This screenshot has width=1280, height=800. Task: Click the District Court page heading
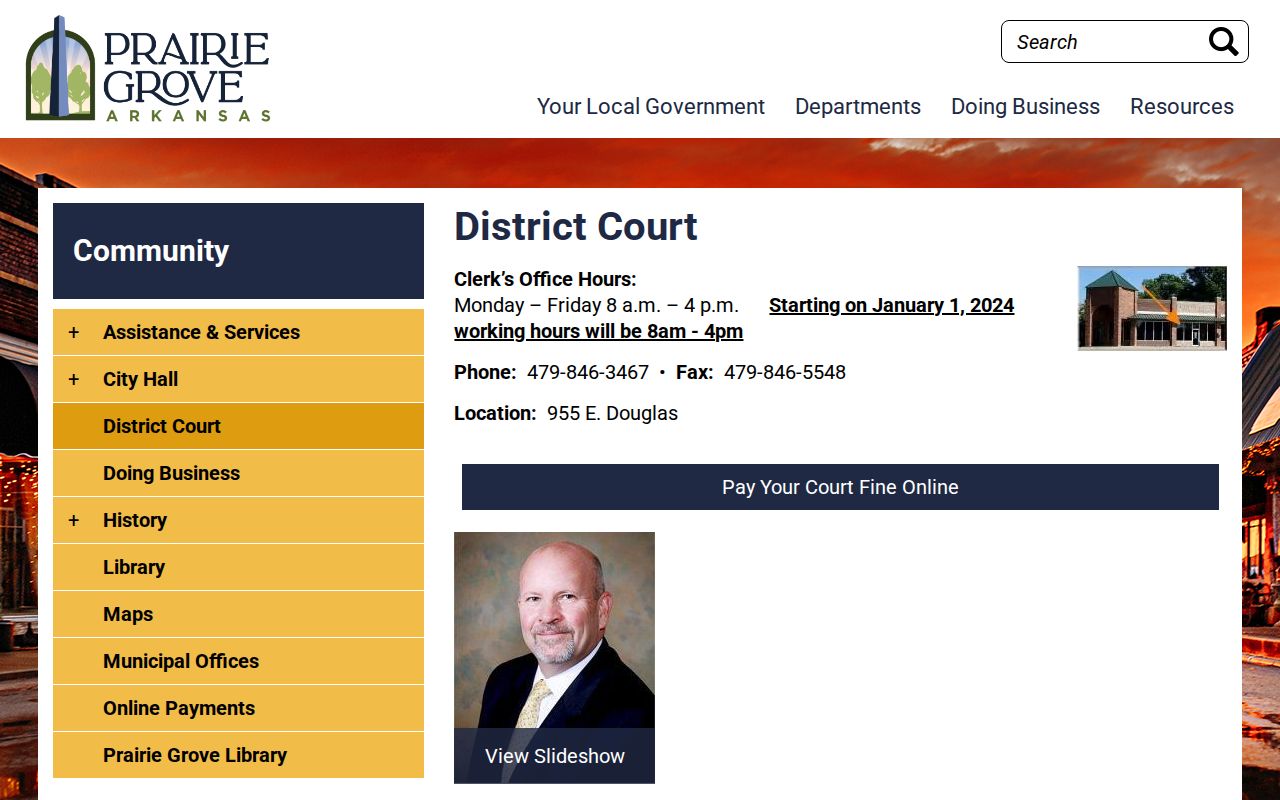(576, 227)
